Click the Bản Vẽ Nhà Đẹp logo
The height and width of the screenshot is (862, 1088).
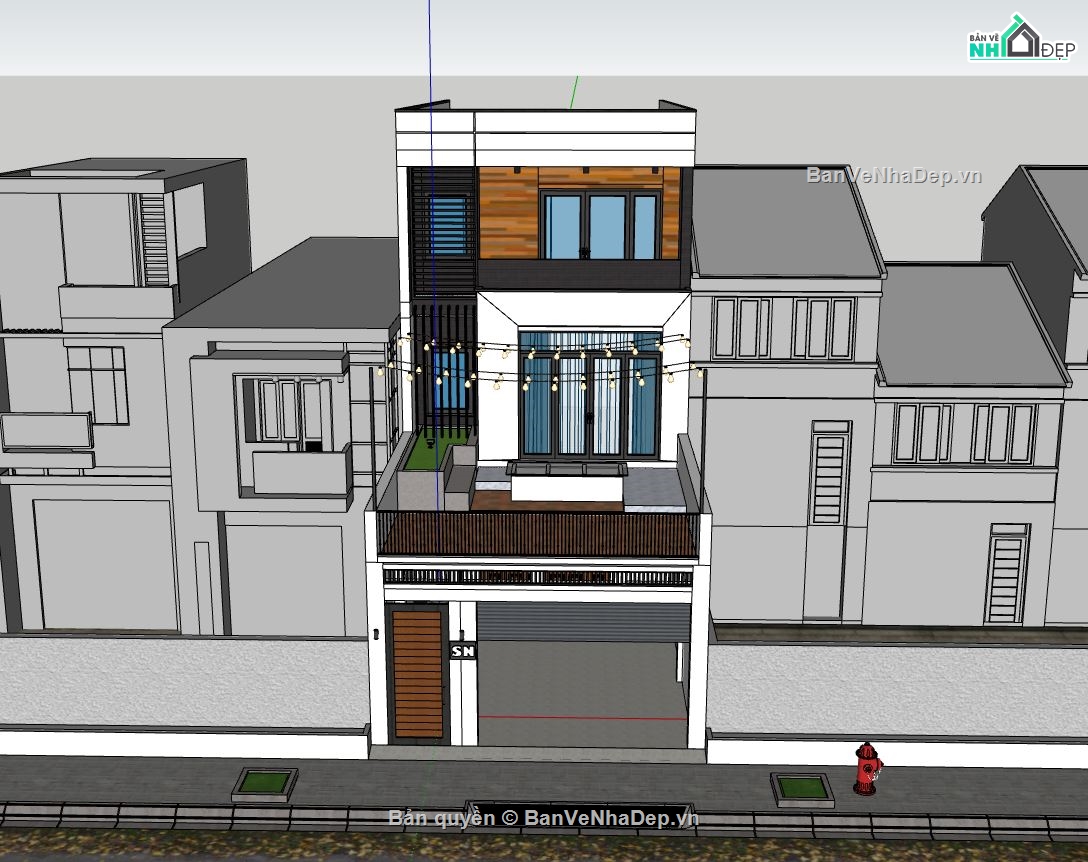(1021, 38)
